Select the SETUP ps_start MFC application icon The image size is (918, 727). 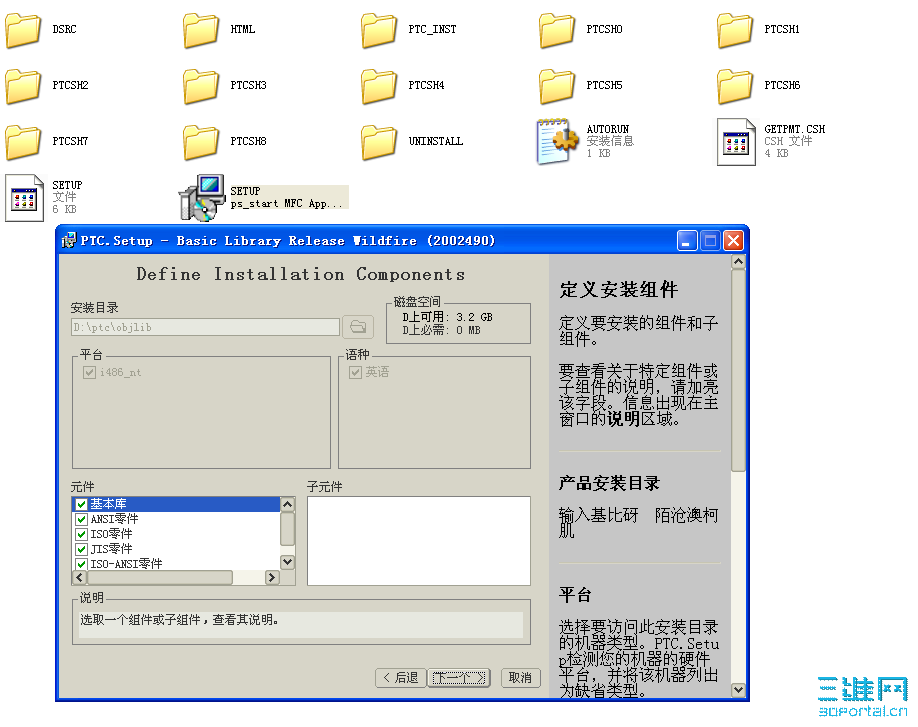202,198
